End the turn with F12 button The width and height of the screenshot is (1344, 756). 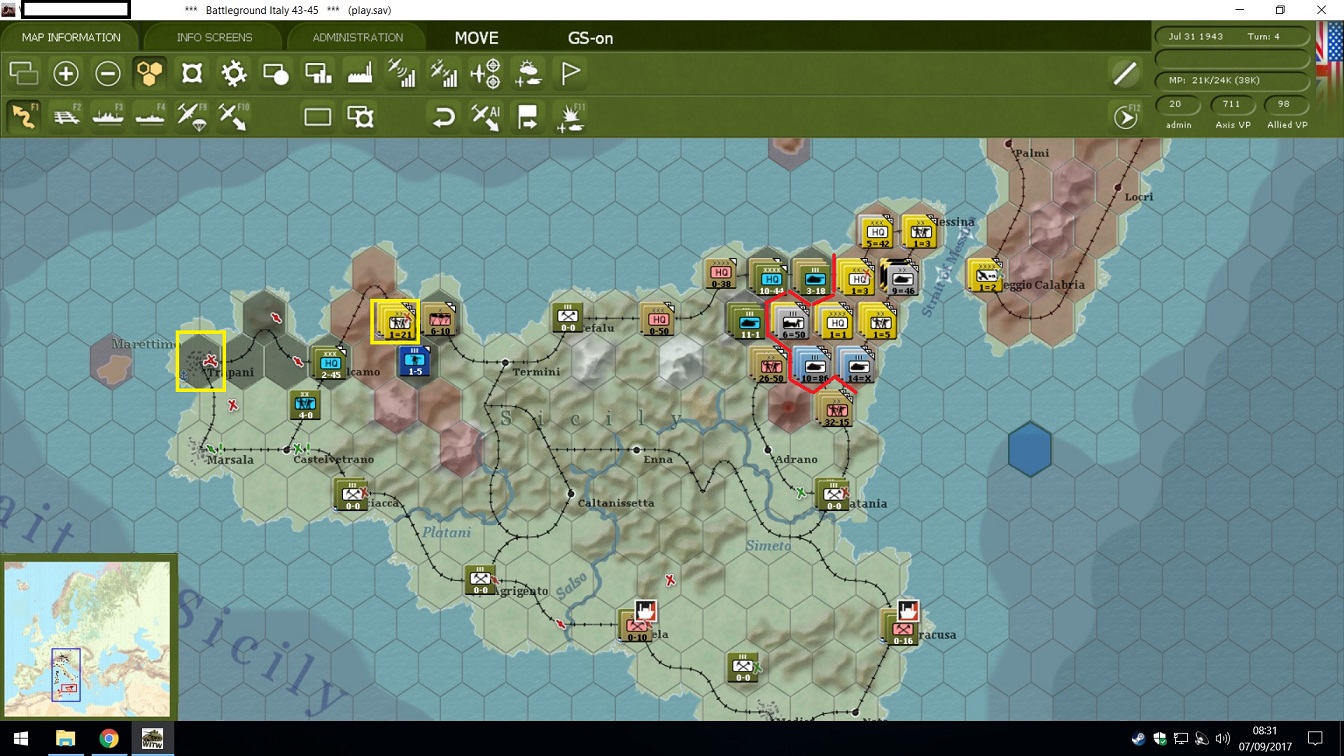pyautogui.click(x=1126, y=117)
